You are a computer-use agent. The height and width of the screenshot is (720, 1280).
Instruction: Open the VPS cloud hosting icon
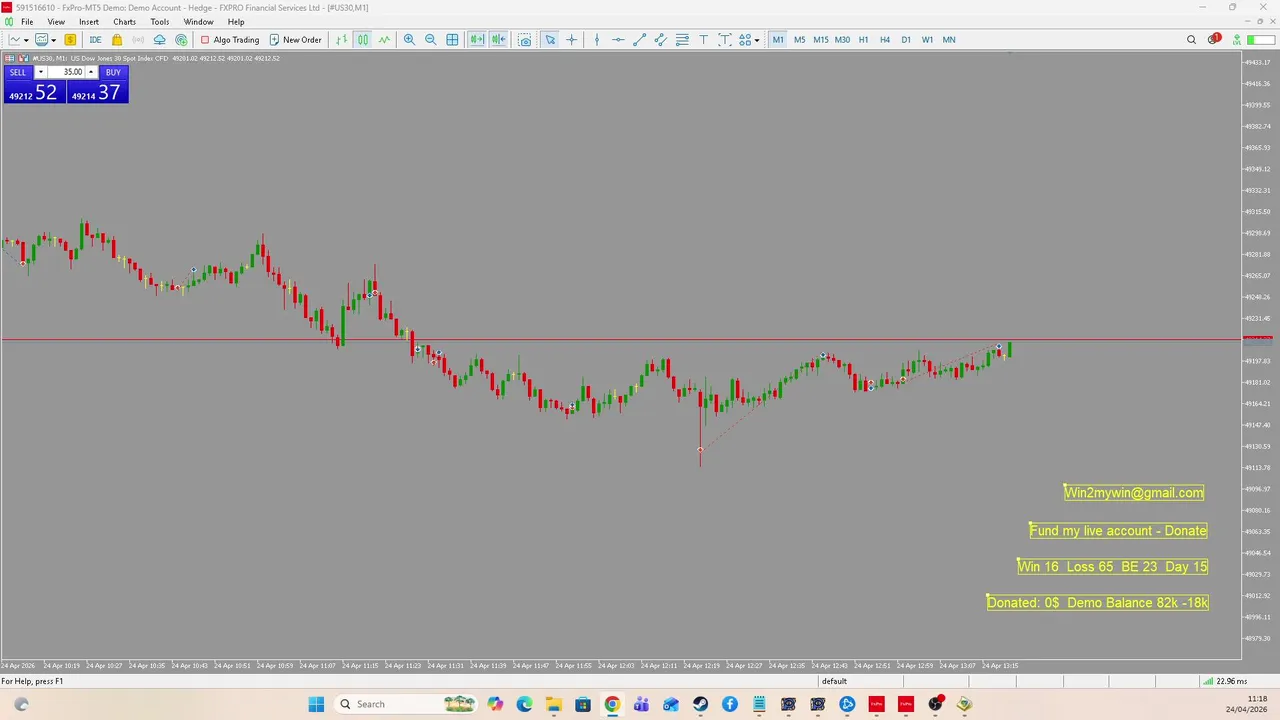[159, 40]
